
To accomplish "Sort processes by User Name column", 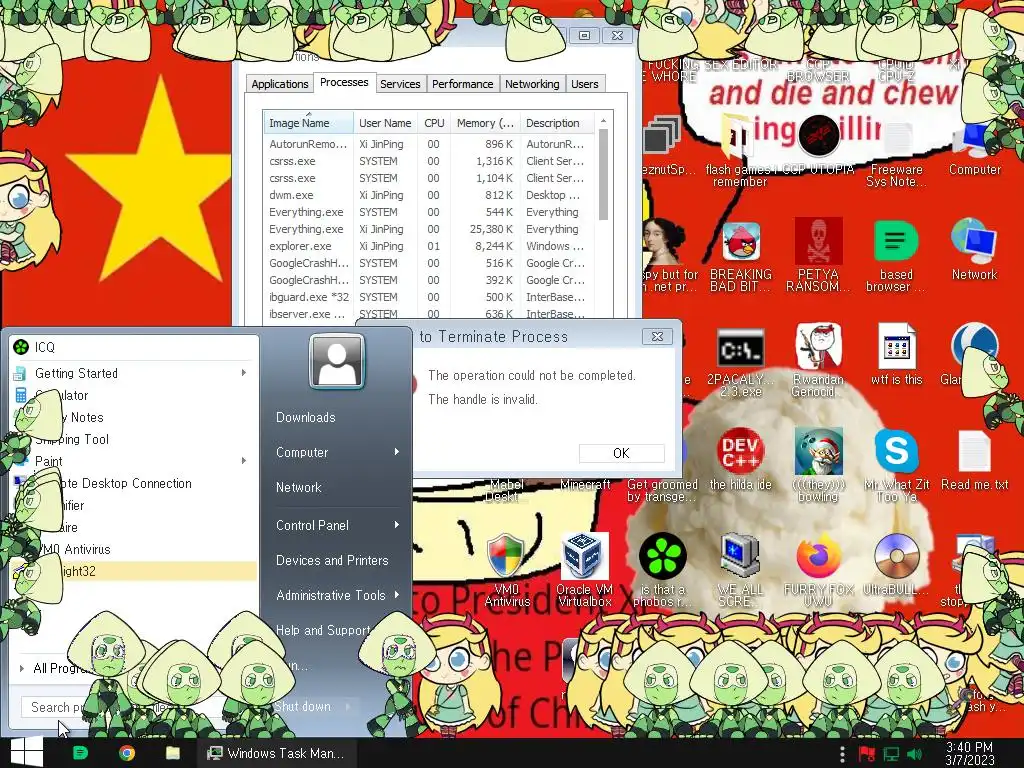I will click(x=385, y=123).
